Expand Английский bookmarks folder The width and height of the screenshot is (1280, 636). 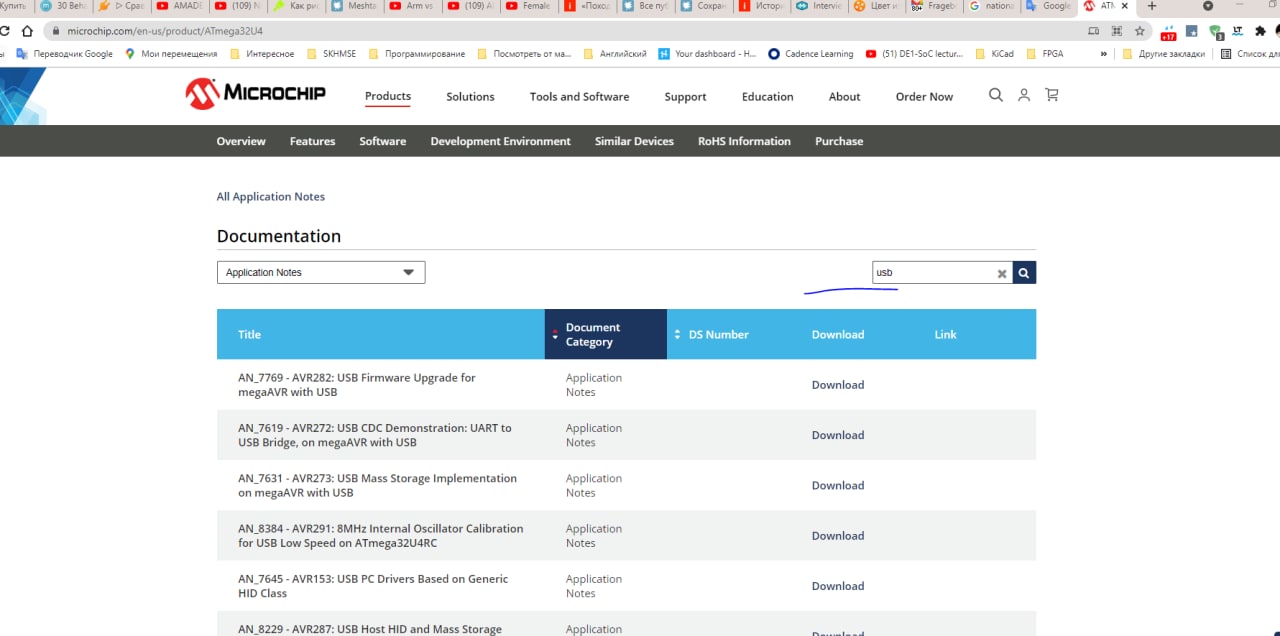615,54
